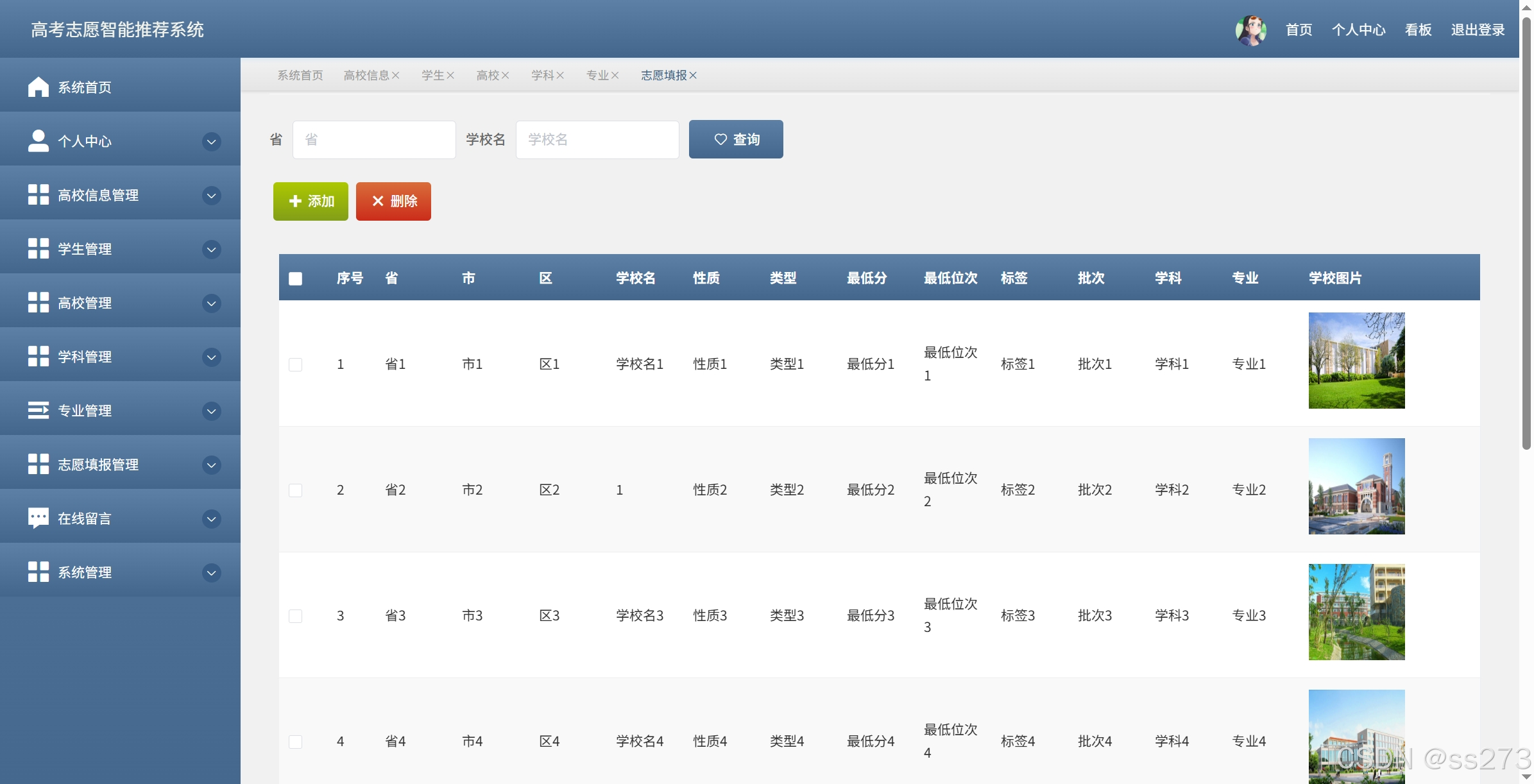Click the green 添加 button
Image resolution: width=1534 pixels, height=784 pixels.
tap(311, 201)
